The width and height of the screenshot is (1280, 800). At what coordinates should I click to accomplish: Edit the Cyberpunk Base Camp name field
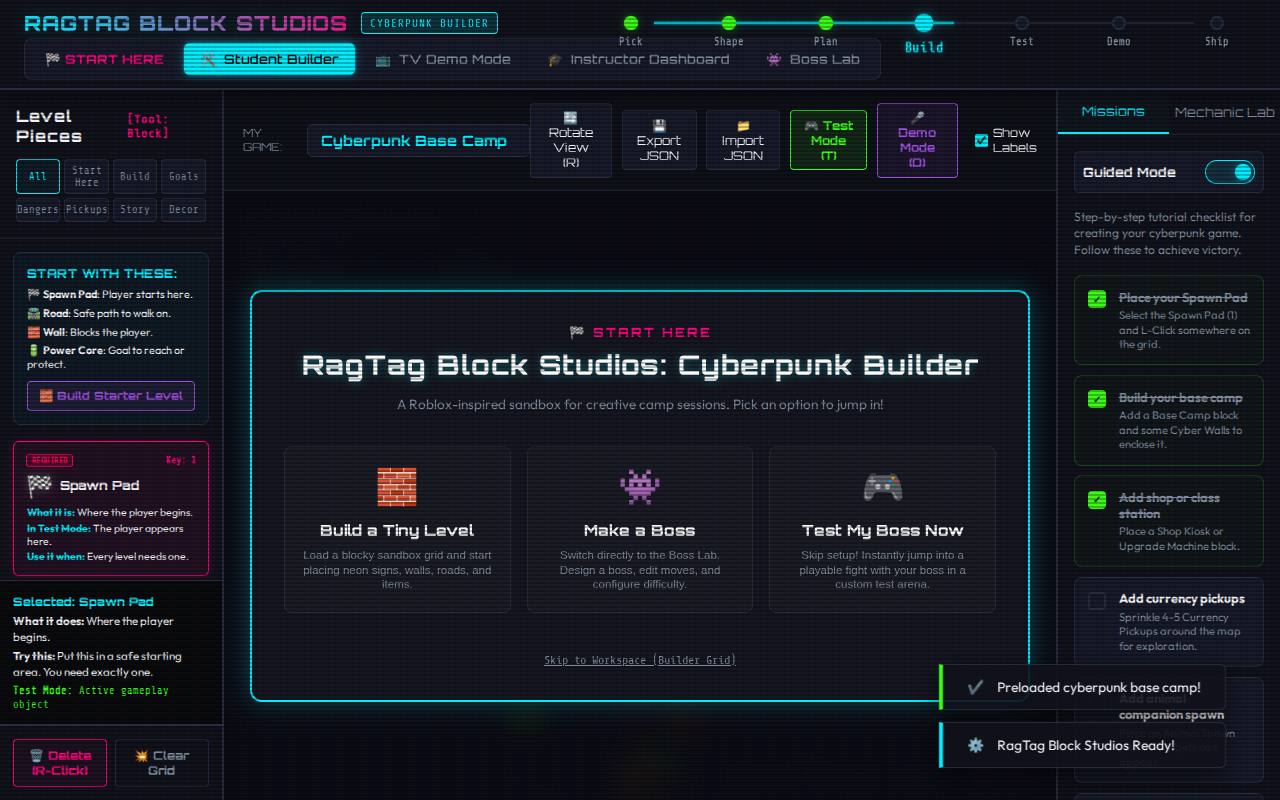click(417, 141)
